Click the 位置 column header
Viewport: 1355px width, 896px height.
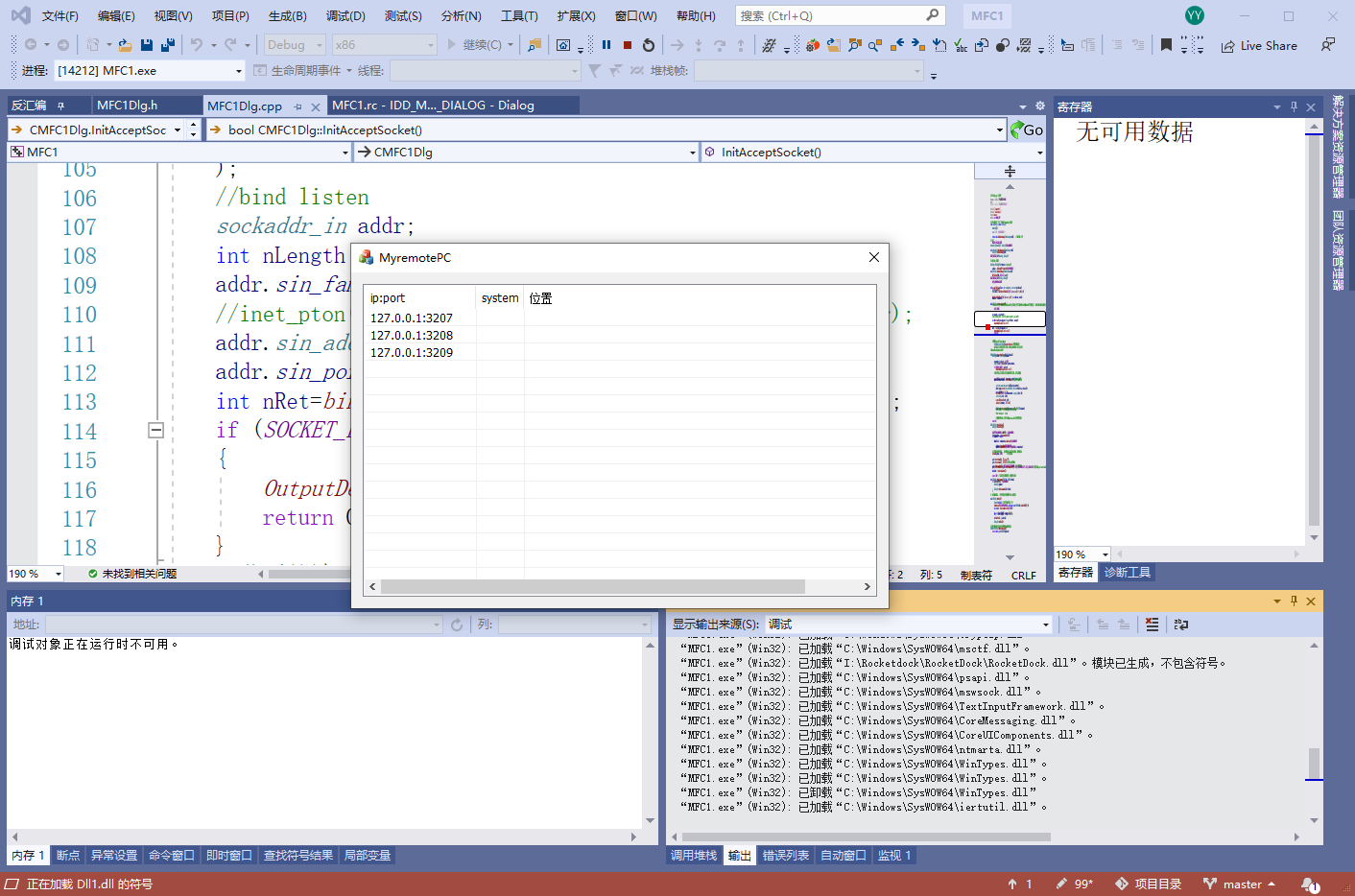(x=541, y=298)
